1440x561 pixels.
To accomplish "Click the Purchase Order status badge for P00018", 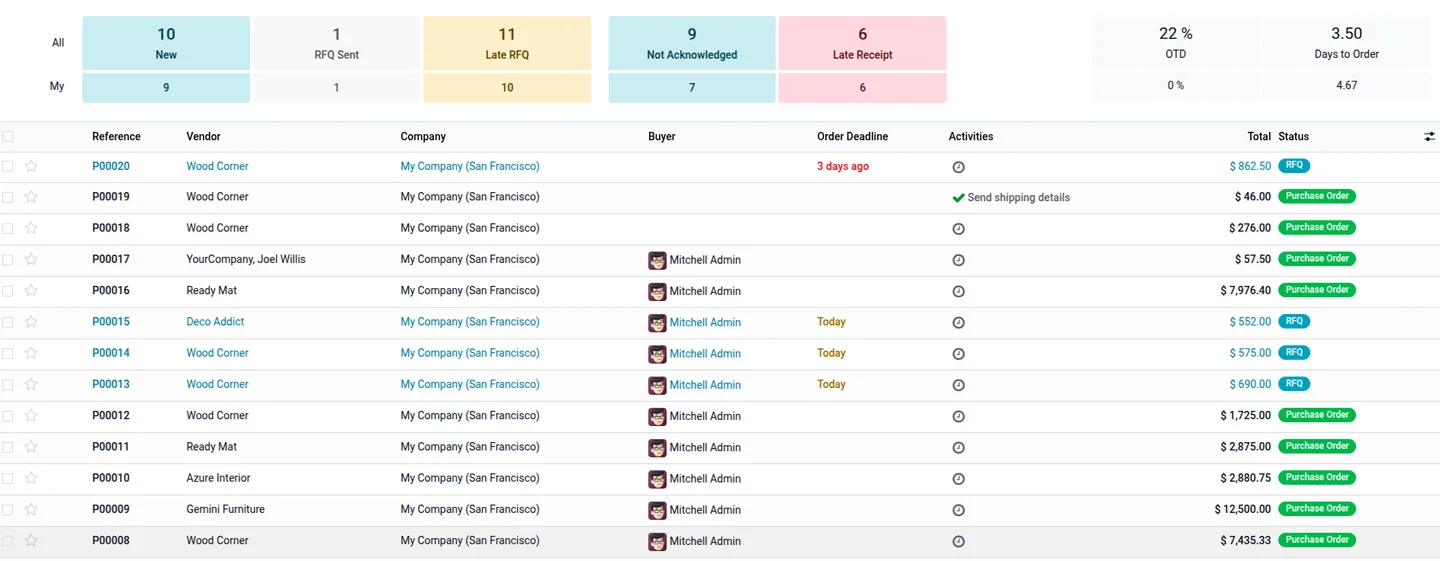I will pyautogui.click(x=1317, y=228).
